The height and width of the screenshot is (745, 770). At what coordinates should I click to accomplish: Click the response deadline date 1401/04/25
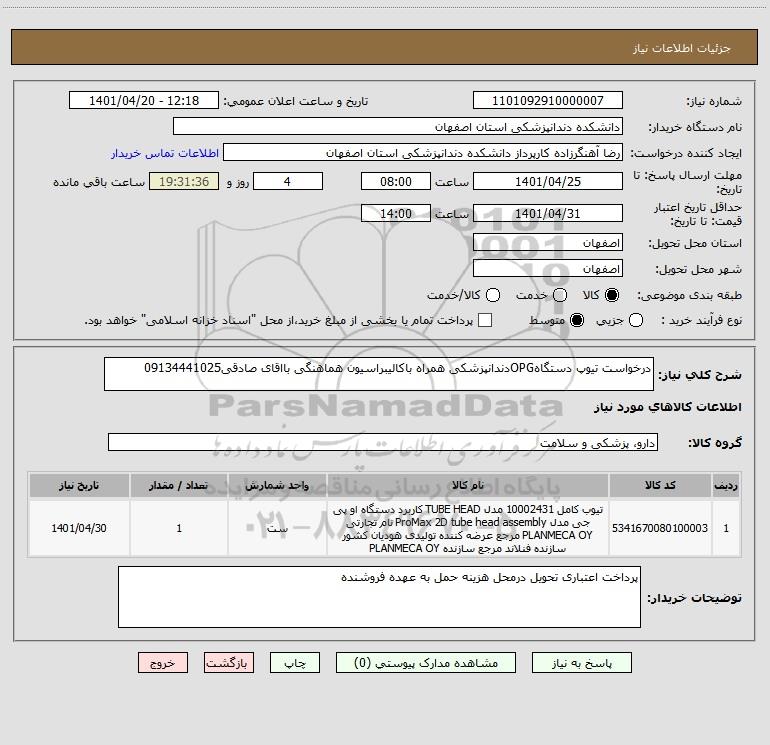pyautogui.click(x=548, y=181)
